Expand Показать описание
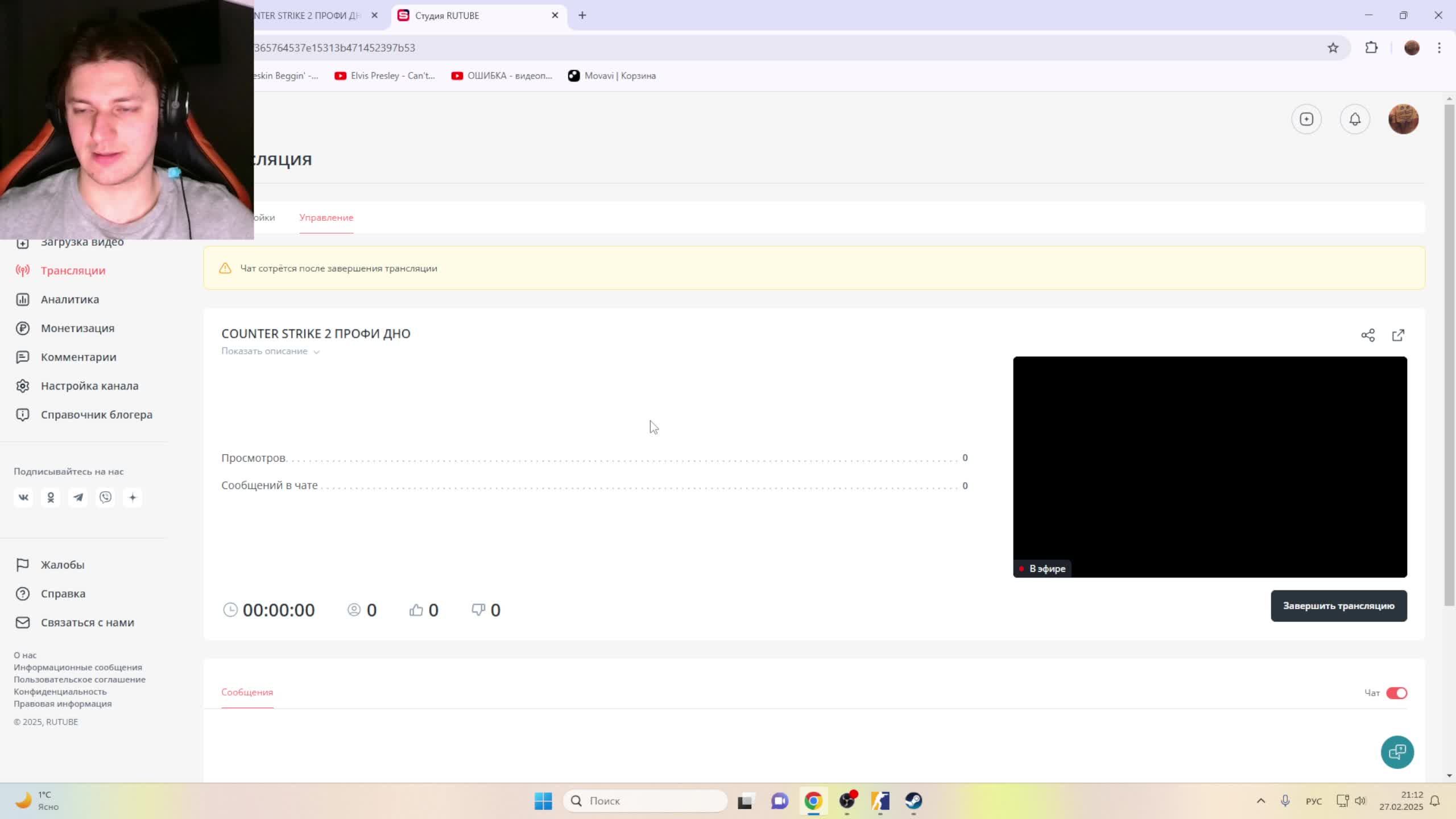 (271, 351)
